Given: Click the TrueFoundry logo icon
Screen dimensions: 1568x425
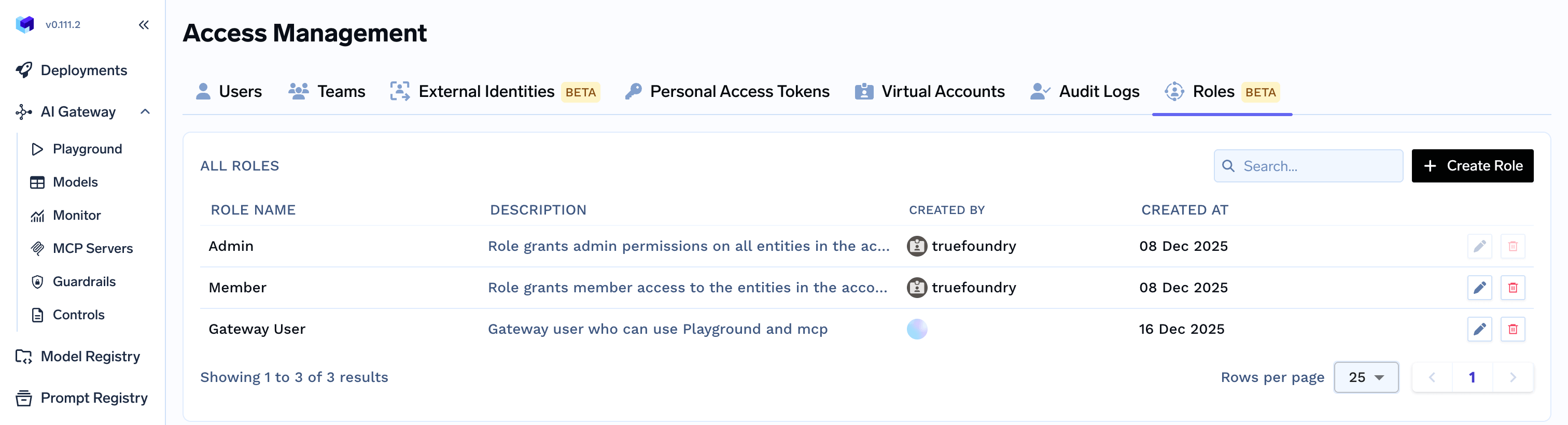Looking at the screenshot, I should pyautogui.click(x=25, y=24).
